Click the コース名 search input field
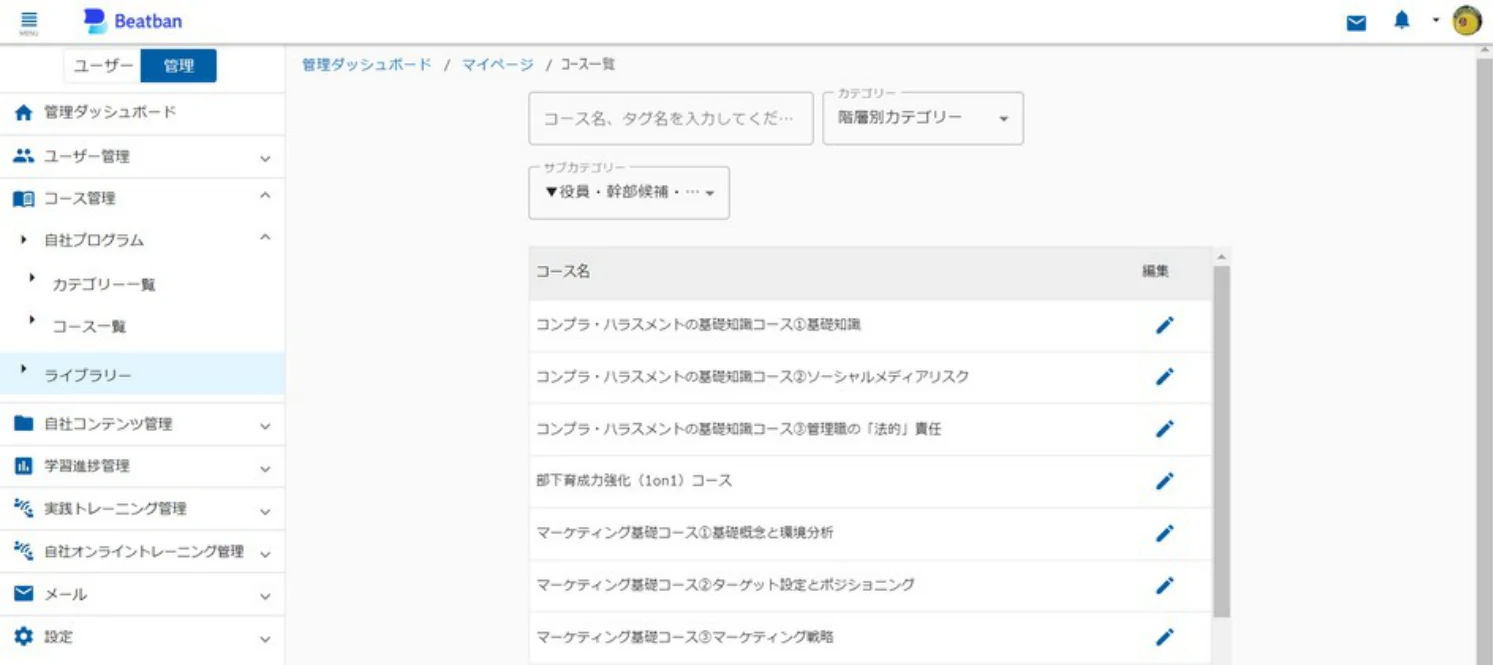Screen dimensions: 1493x665 tap(671, 118)
